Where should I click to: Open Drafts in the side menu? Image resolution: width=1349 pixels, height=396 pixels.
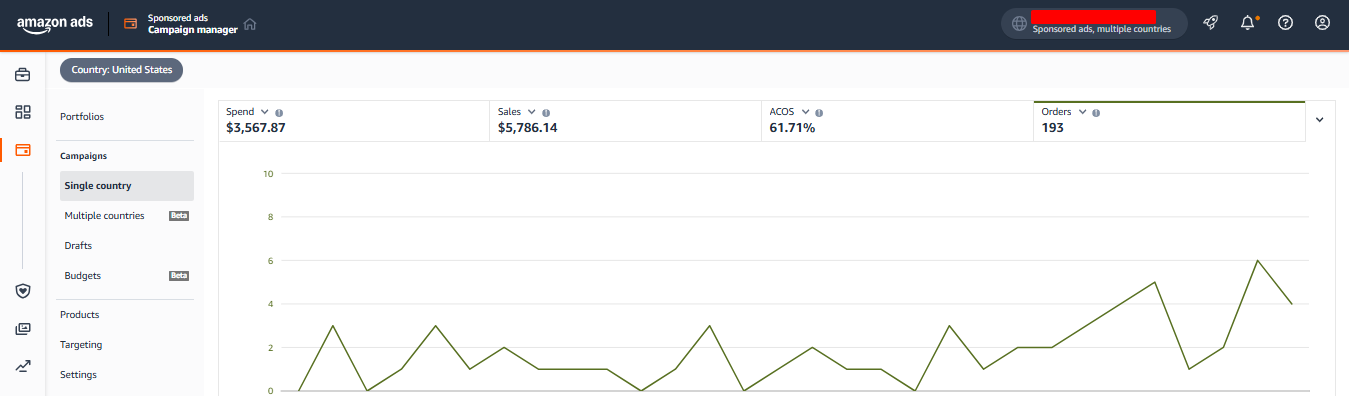(x=78, y=245)
